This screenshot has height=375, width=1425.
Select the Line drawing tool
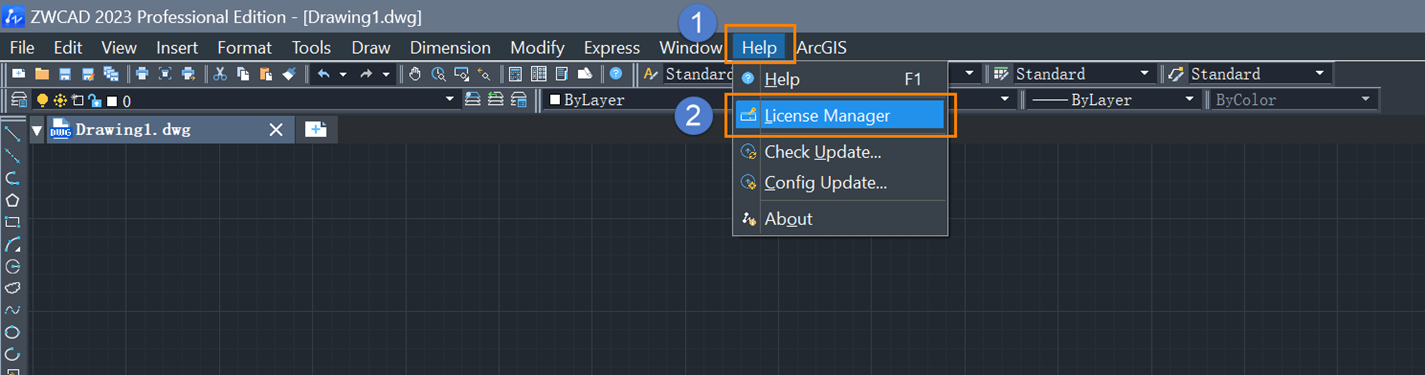click(x=13, y=134)
